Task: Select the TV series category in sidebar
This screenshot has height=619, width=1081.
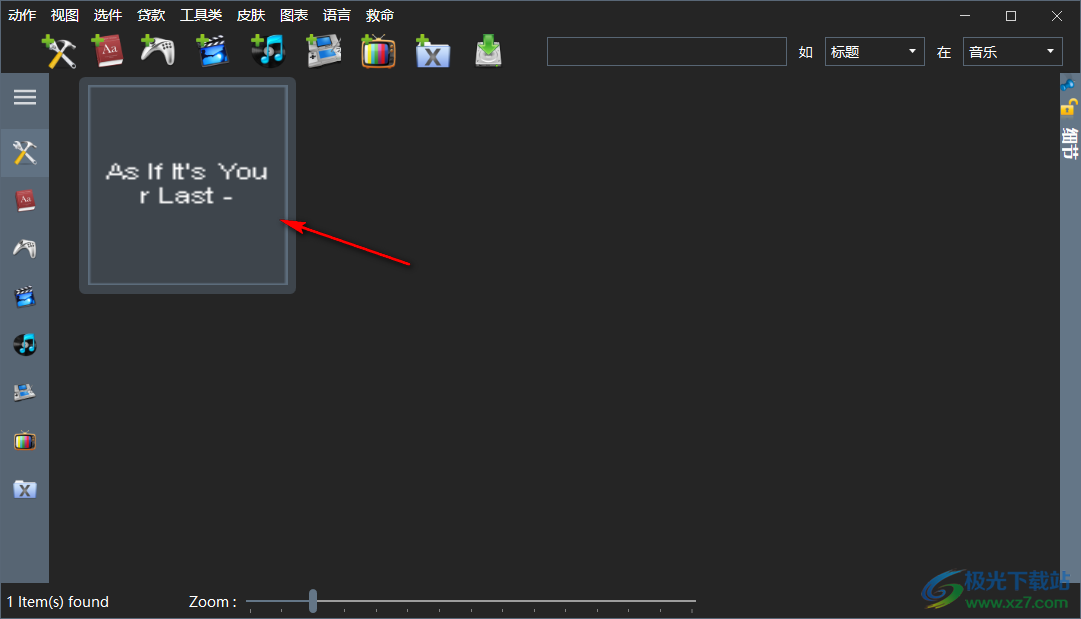Action: click(x=25, y=441)
